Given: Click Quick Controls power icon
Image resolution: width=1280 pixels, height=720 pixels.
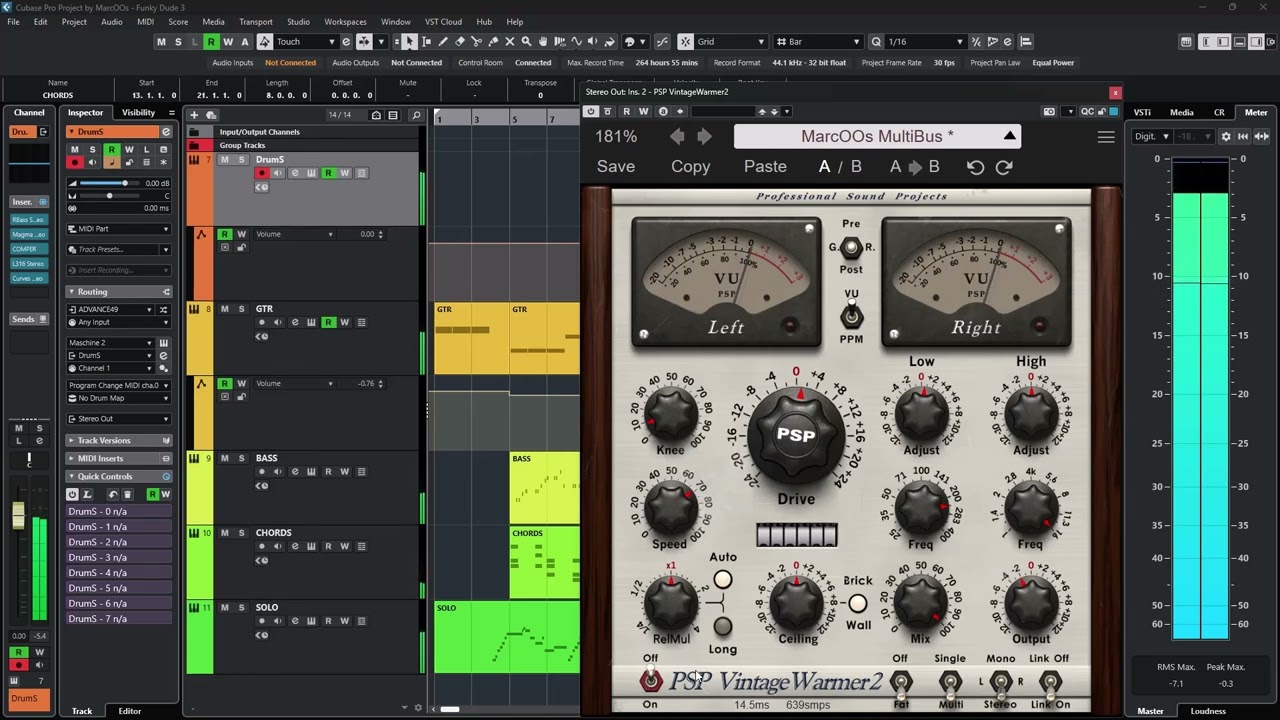Looking at the screenshot, I should coord(72,494).
